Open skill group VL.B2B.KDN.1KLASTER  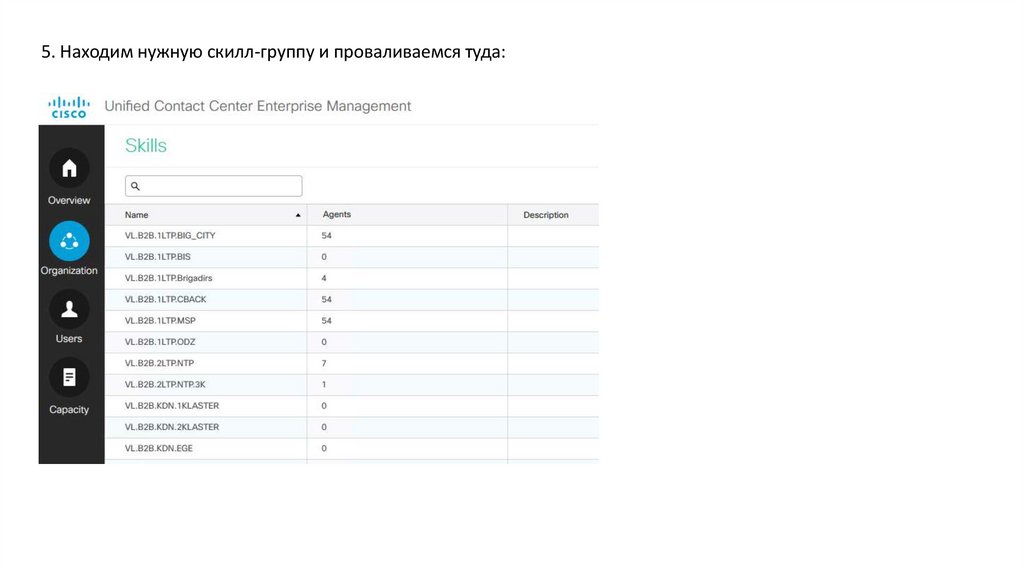[172, 406]
